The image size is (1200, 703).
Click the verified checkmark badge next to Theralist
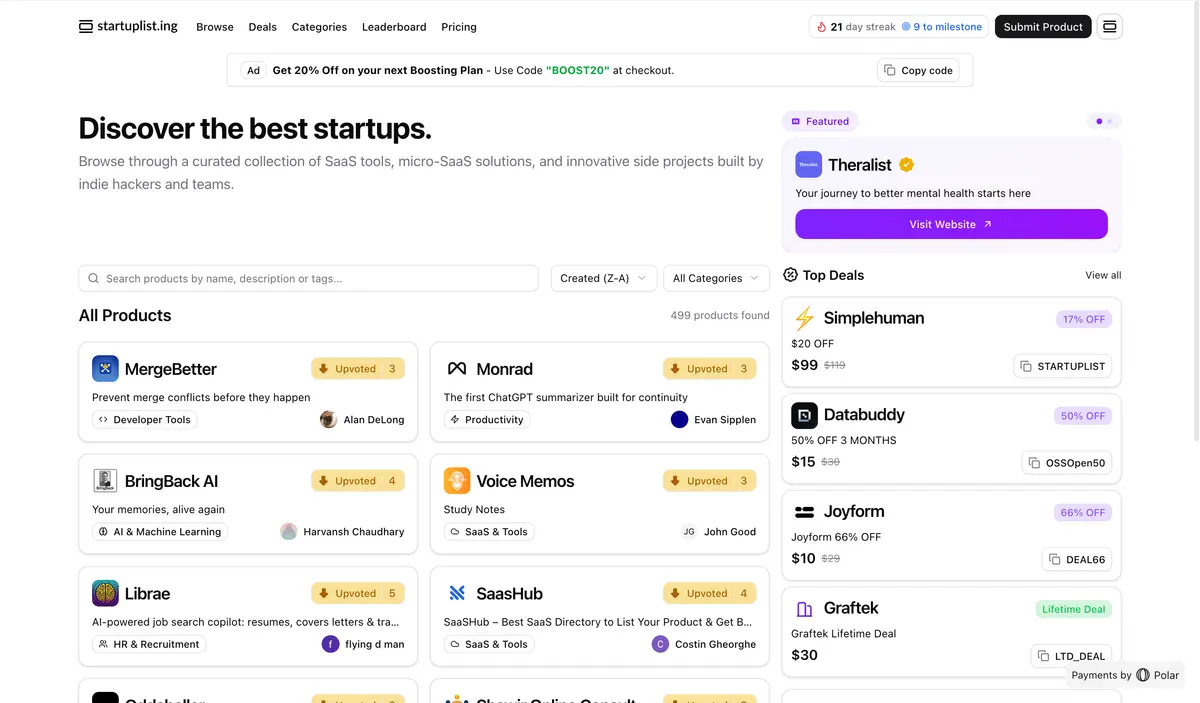[906, 164]
